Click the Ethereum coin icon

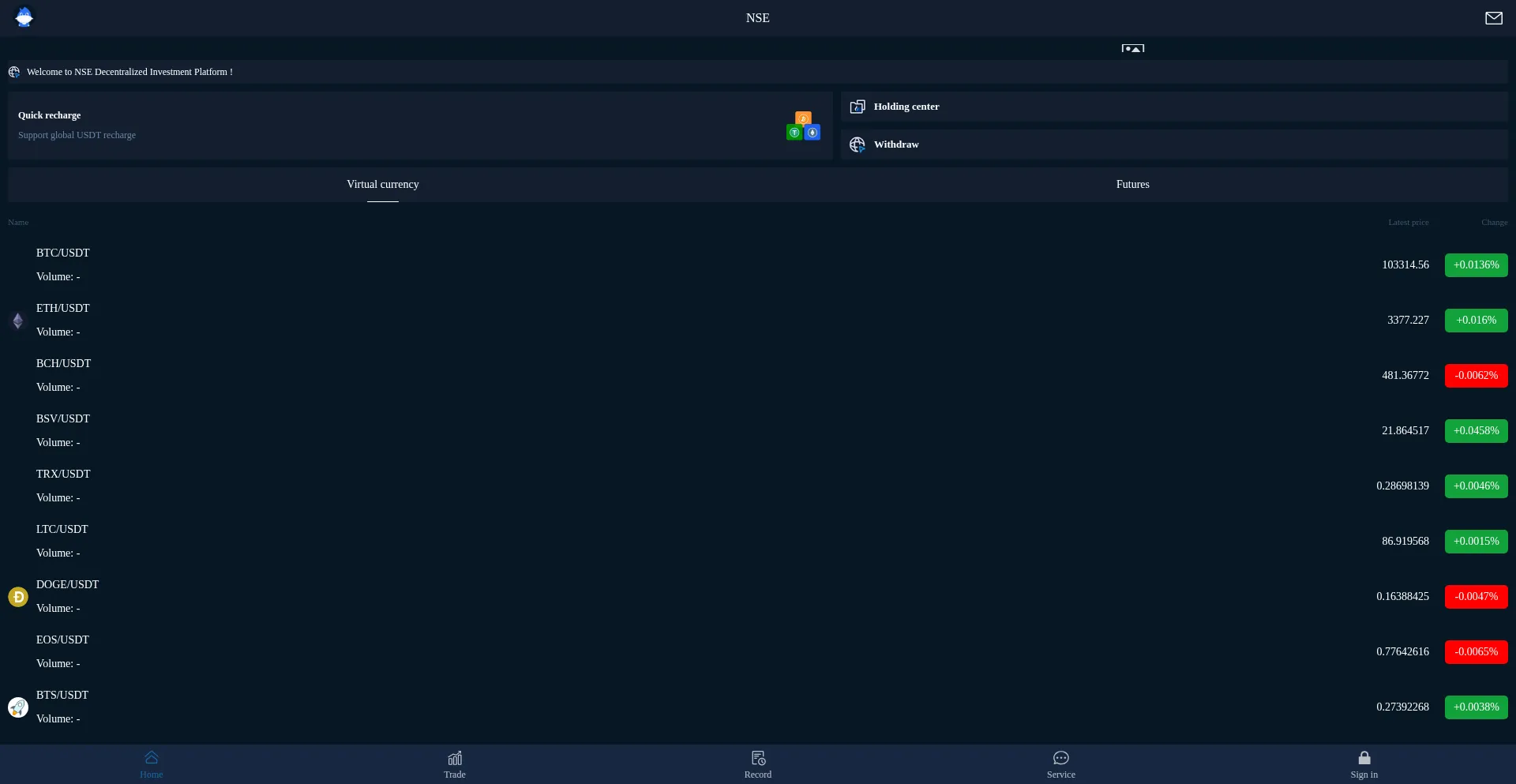[18, 321]
